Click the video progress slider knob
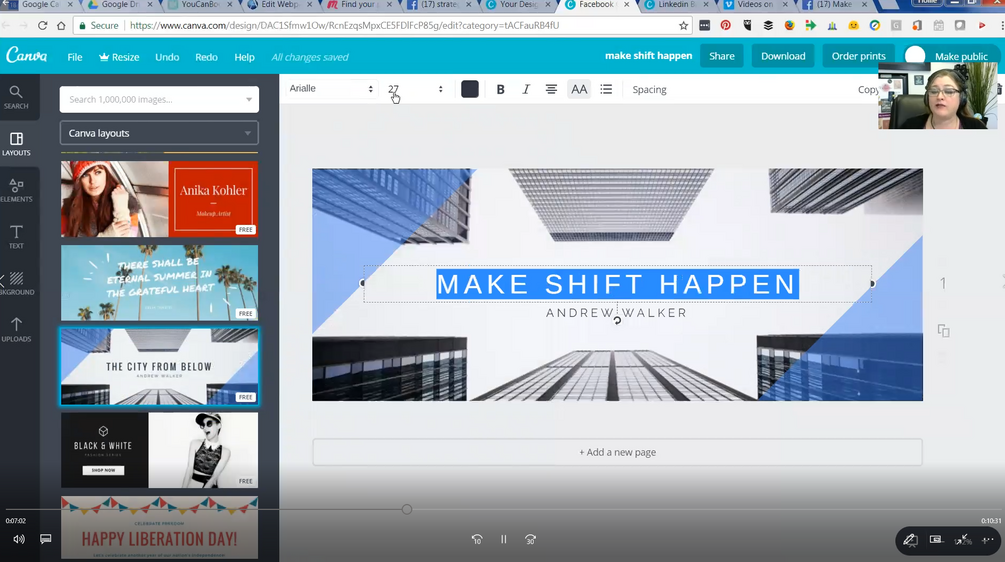Viewport: 1005px width, 562px height. [407, 509]
